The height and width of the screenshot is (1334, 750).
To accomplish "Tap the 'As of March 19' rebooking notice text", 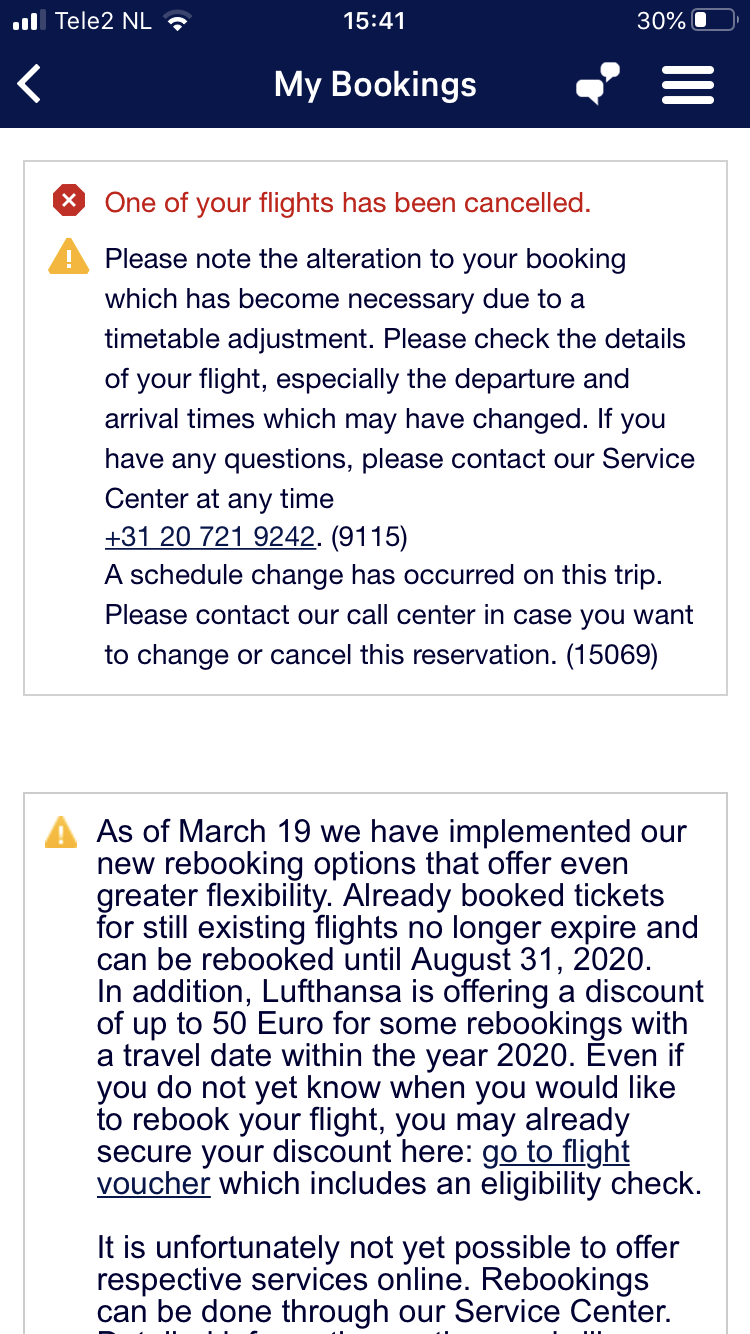I will click(x=398, y=960).
